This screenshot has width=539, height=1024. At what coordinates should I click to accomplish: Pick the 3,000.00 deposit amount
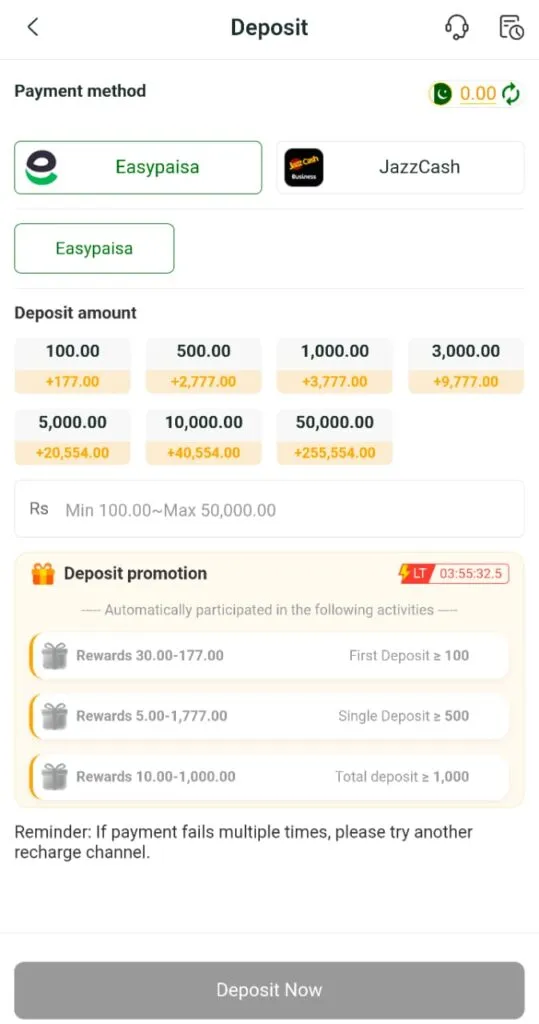466,366
